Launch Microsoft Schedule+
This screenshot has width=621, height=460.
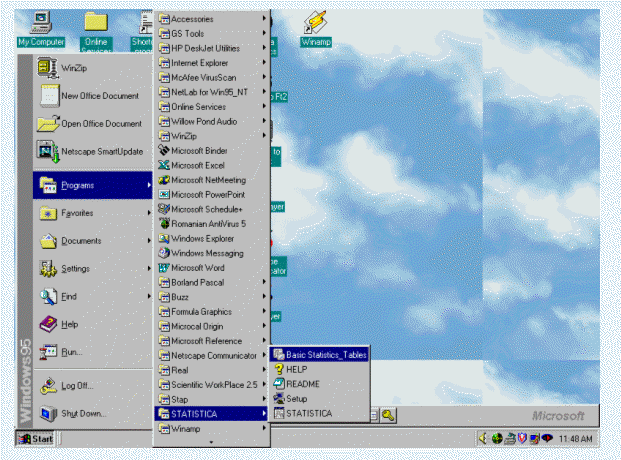pos(212,209)
